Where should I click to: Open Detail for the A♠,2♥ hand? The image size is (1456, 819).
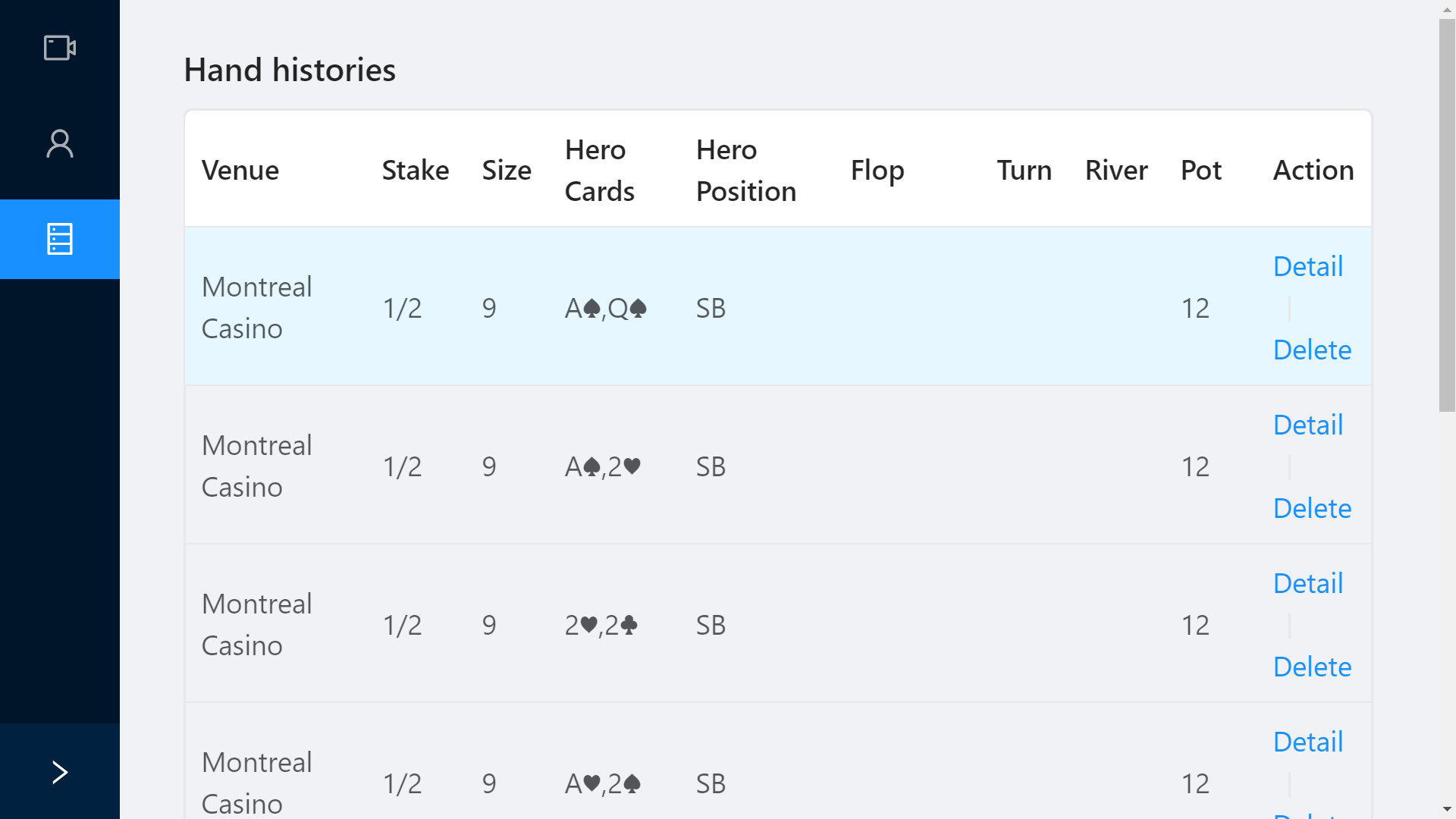pos(1307,425)
